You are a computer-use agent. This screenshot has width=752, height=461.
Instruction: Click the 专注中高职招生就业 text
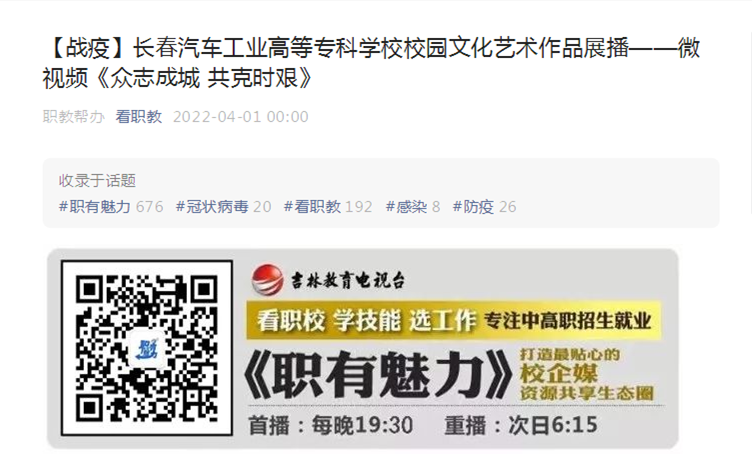coord(567,321)
